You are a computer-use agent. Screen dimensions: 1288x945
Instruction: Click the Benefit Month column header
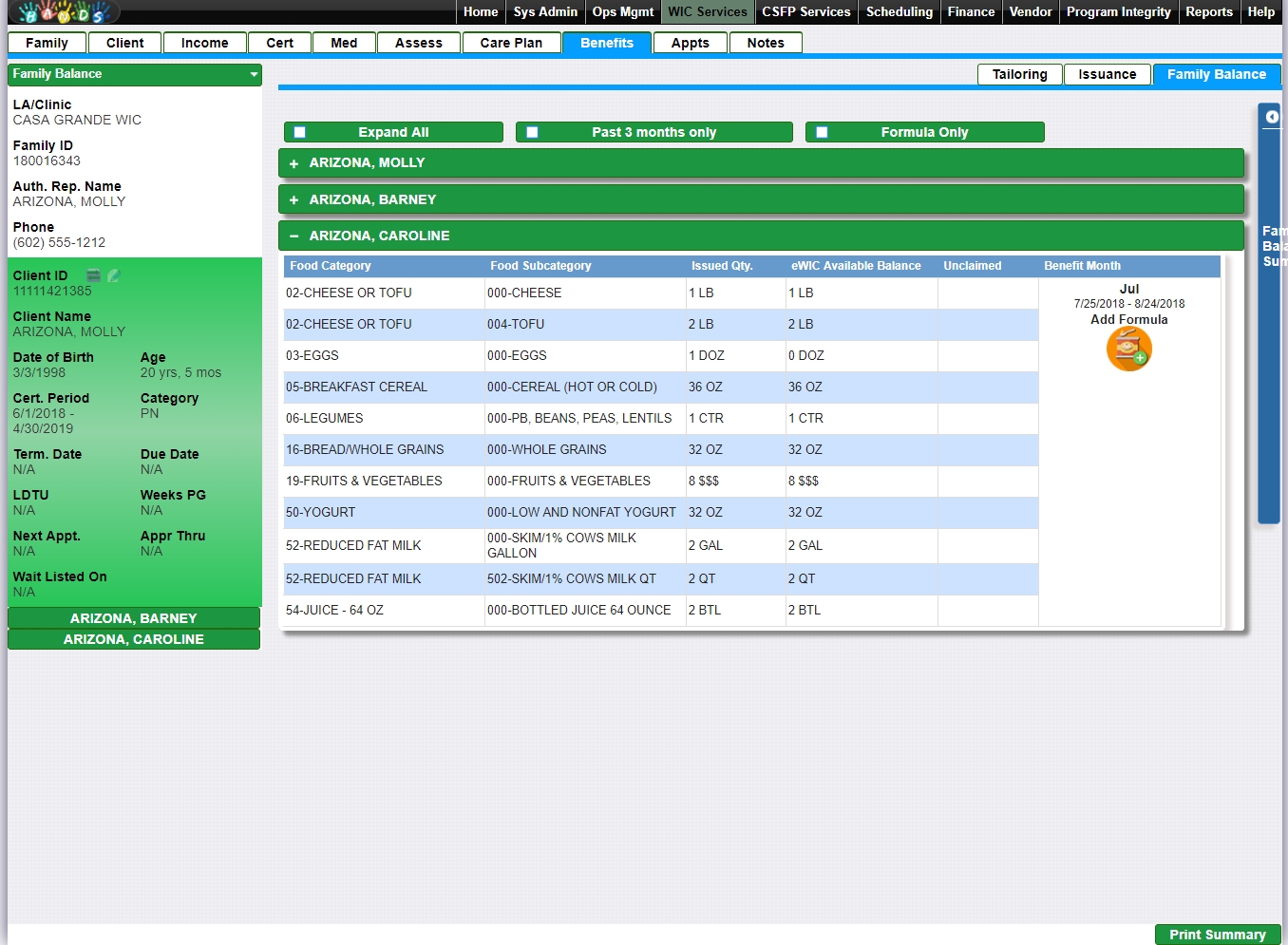[x=1082, y=266]
